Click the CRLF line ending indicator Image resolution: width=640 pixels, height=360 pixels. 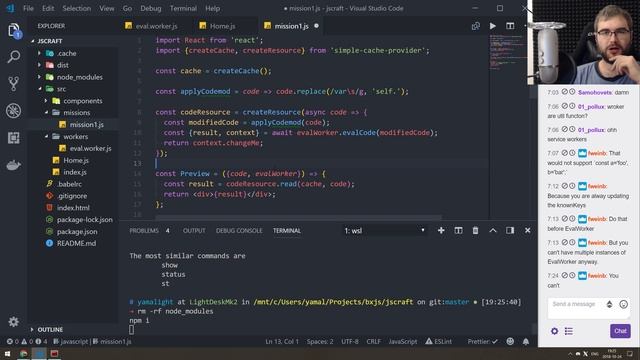click(x=373, y=341)
